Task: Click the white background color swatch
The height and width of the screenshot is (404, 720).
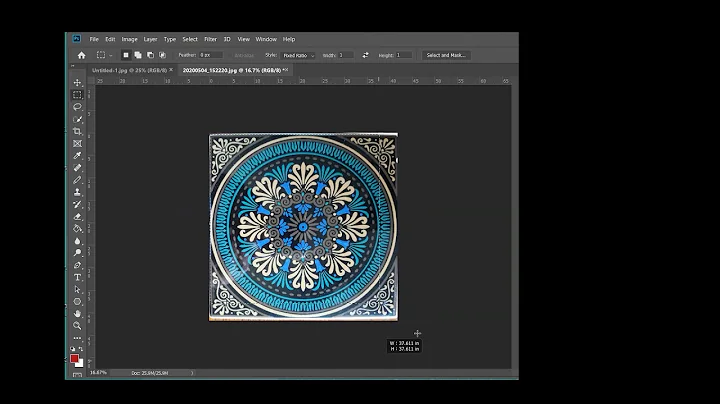Action: [x=81, y=364]
